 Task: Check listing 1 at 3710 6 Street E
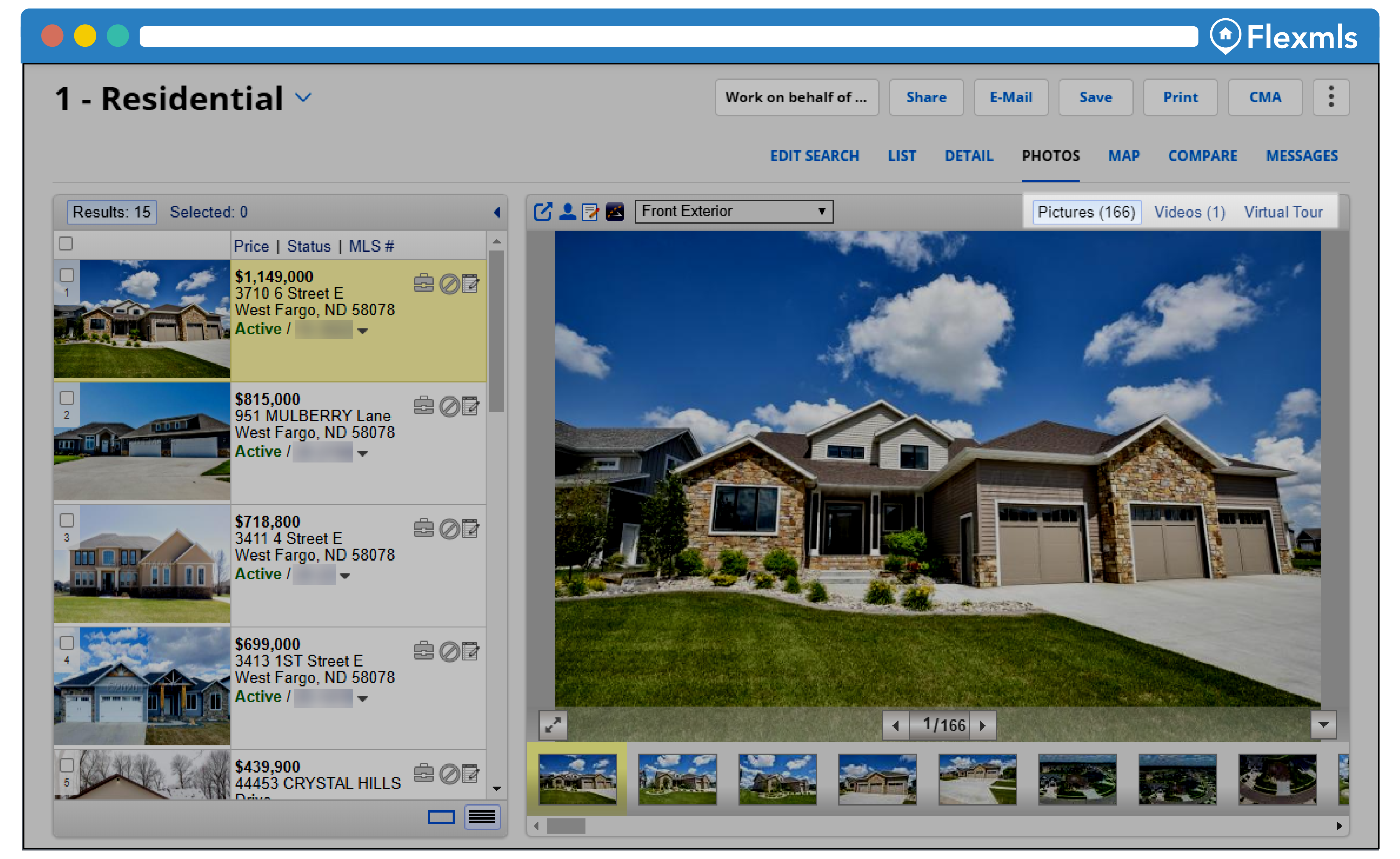tap(67, 275)
